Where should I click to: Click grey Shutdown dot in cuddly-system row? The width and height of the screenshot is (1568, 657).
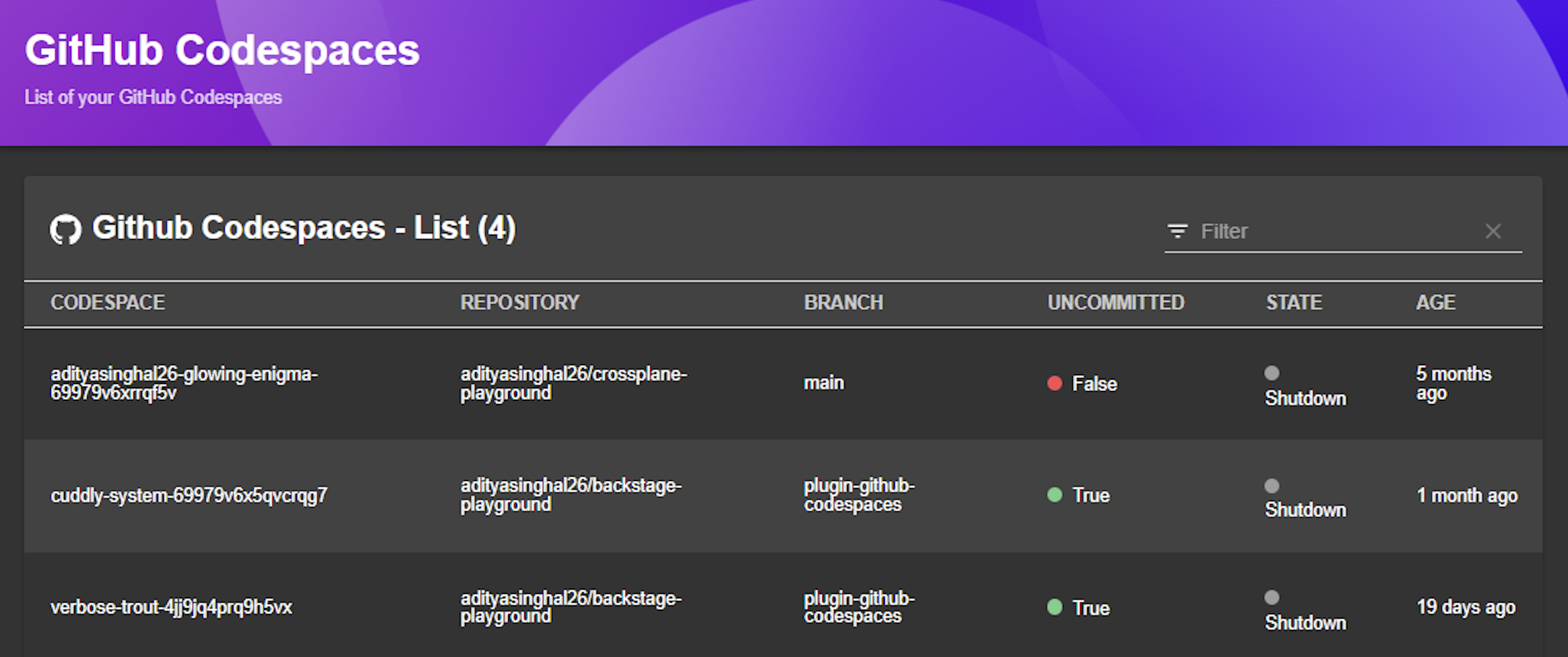coord(1271,485)
